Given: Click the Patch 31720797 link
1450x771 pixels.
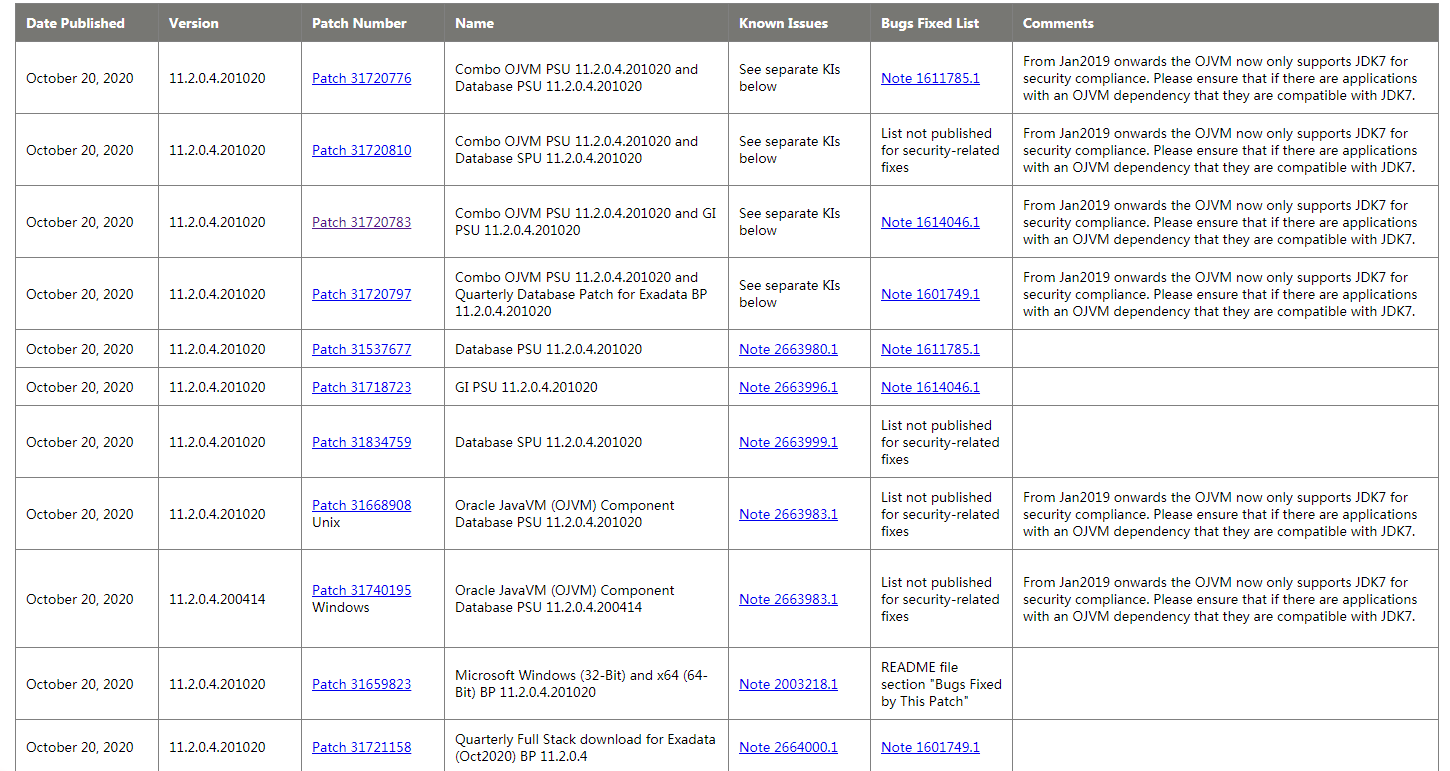Looking at the screenshot, I should coord(361,294).
